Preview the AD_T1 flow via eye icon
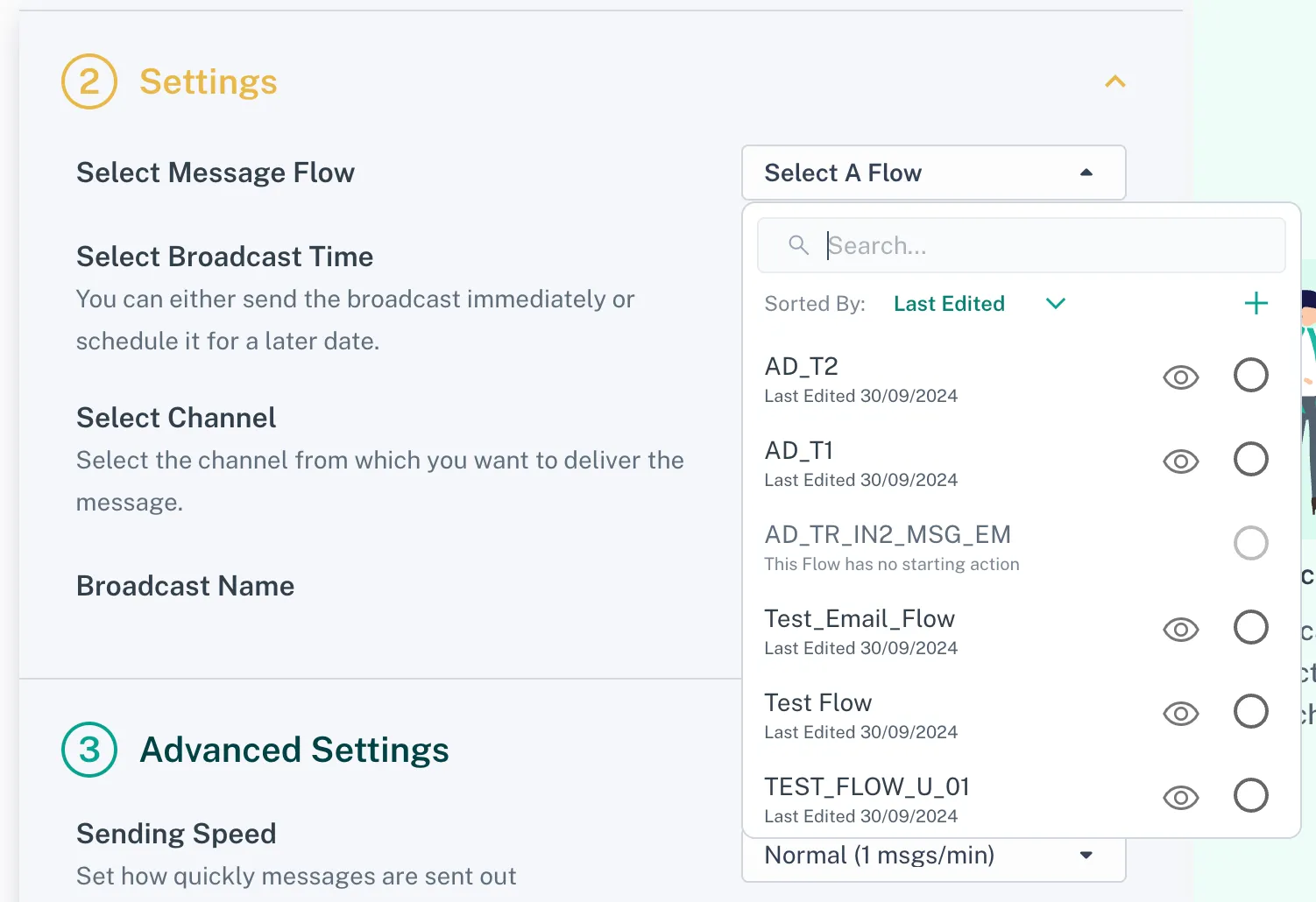1316x902 pixels. coord(1180,462)
